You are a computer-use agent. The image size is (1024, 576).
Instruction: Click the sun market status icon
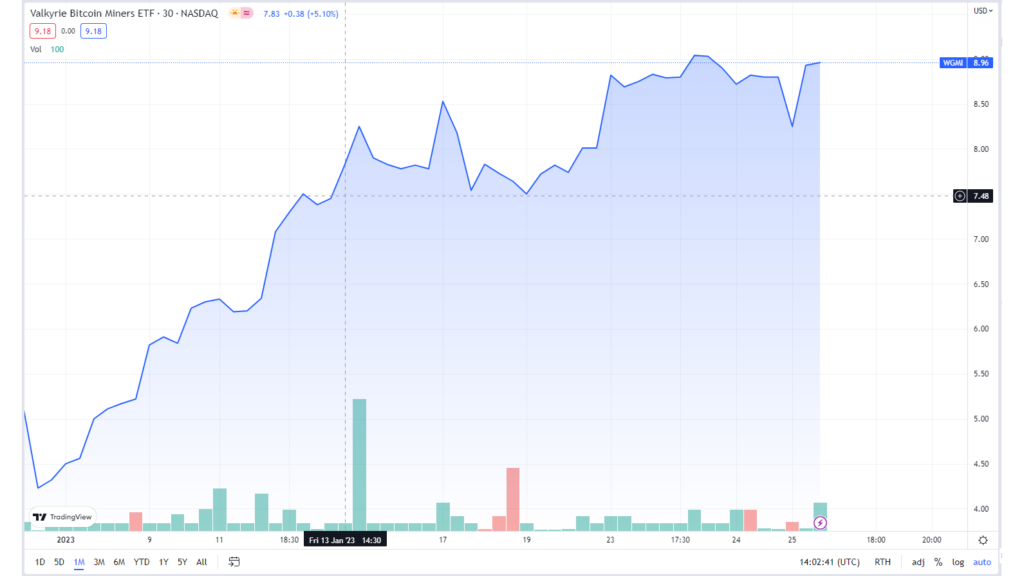(234, 13)
